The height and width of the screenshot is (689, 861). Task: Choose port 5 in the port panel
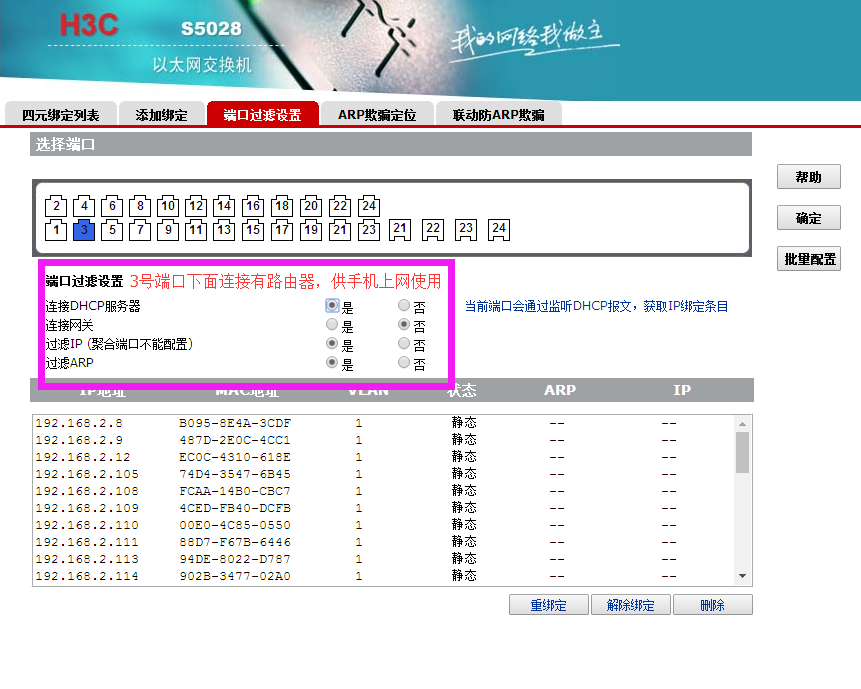tap(112, 230)
